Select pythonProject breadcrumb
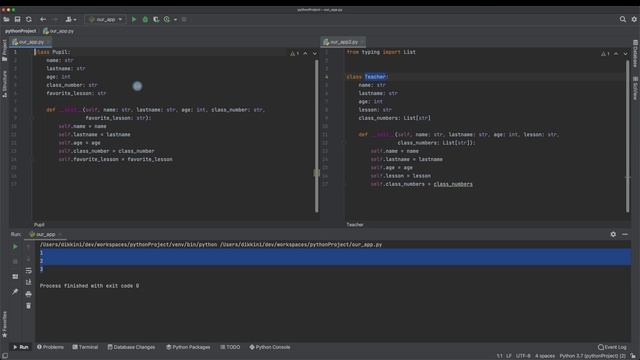Image resolution: width=640 pixels, height=360 pixels. 20,31
